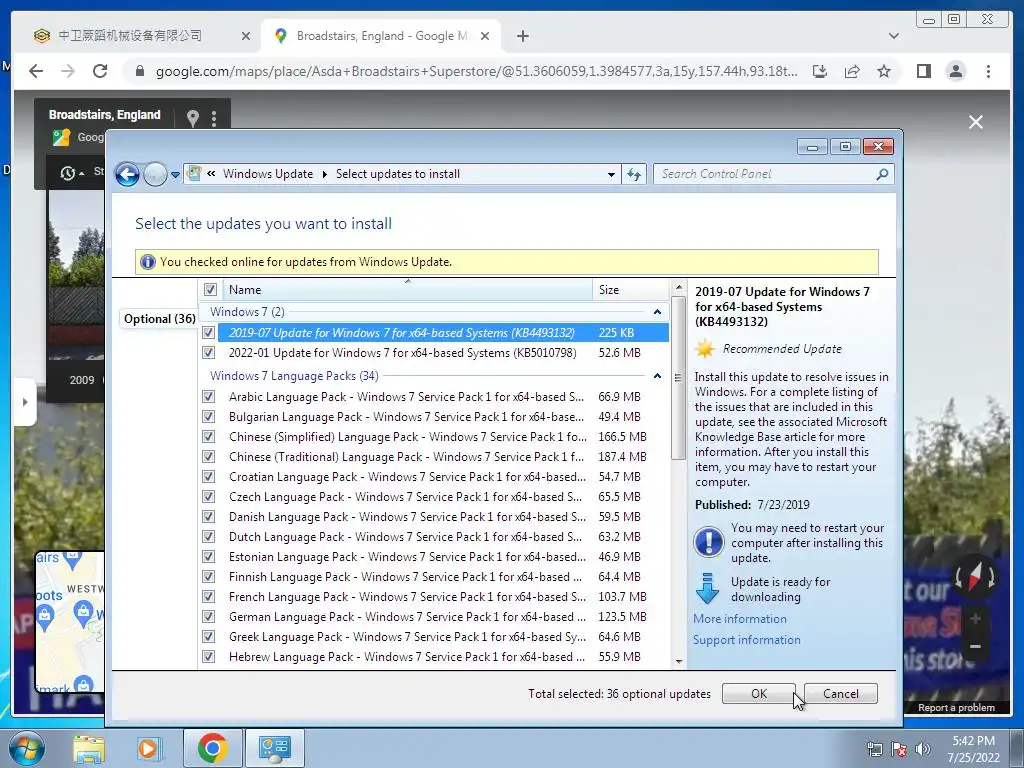Reload the Chrome page
Screen dimensions: 1024x768
tap(100, 71)
